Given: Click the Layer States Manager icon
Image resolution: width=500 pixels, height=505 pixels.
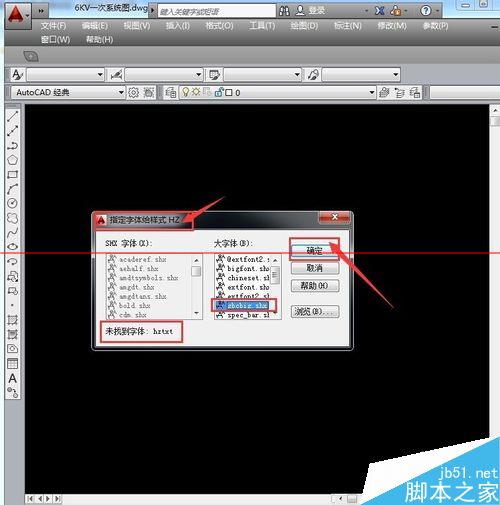Looking at the screenshot, I should click(x=415, y=92).
